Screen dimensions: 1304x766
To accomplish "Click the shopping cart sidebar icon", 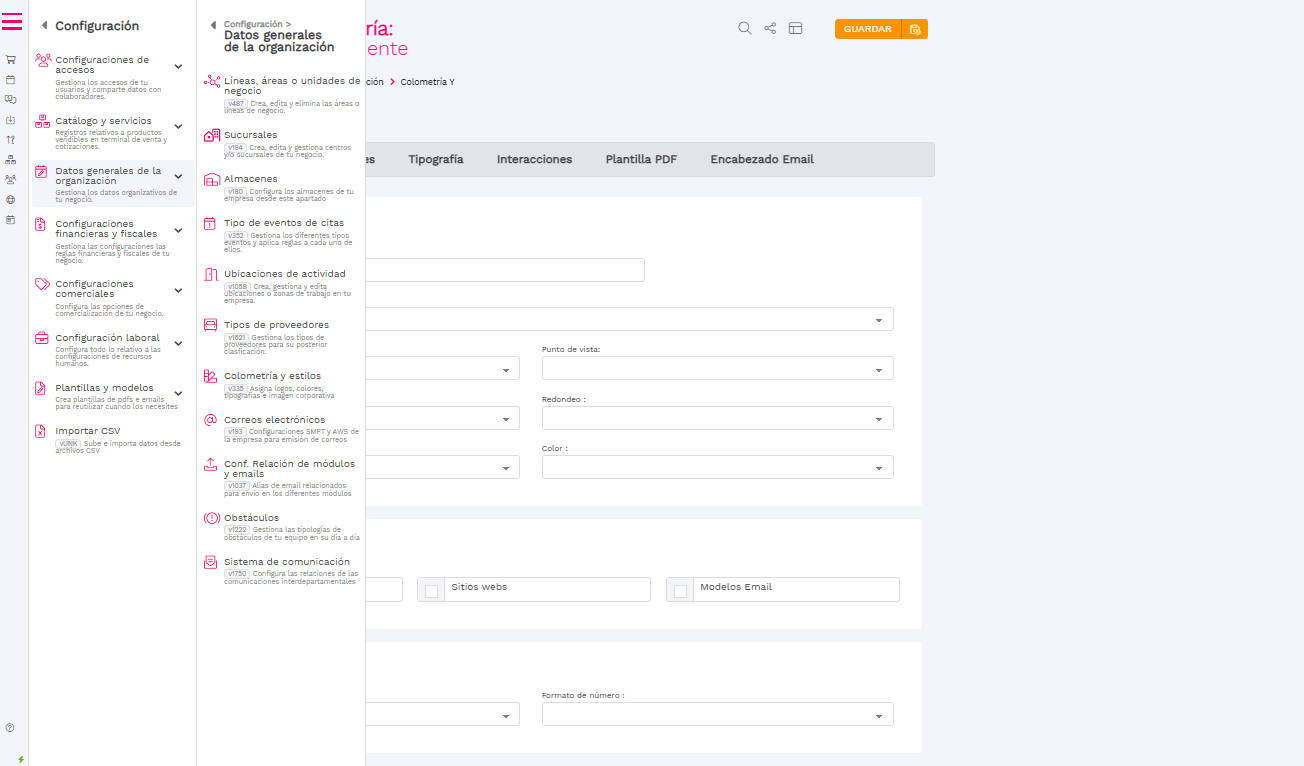I will [x=10, y=60].
